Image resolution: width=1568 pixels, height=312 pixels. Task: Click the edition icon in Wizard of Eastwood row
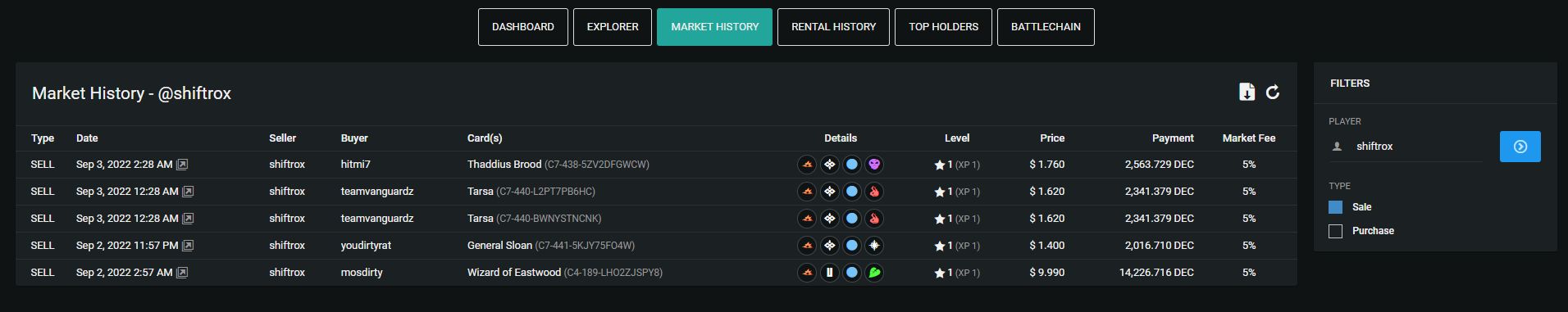click(x=830, y=273)
